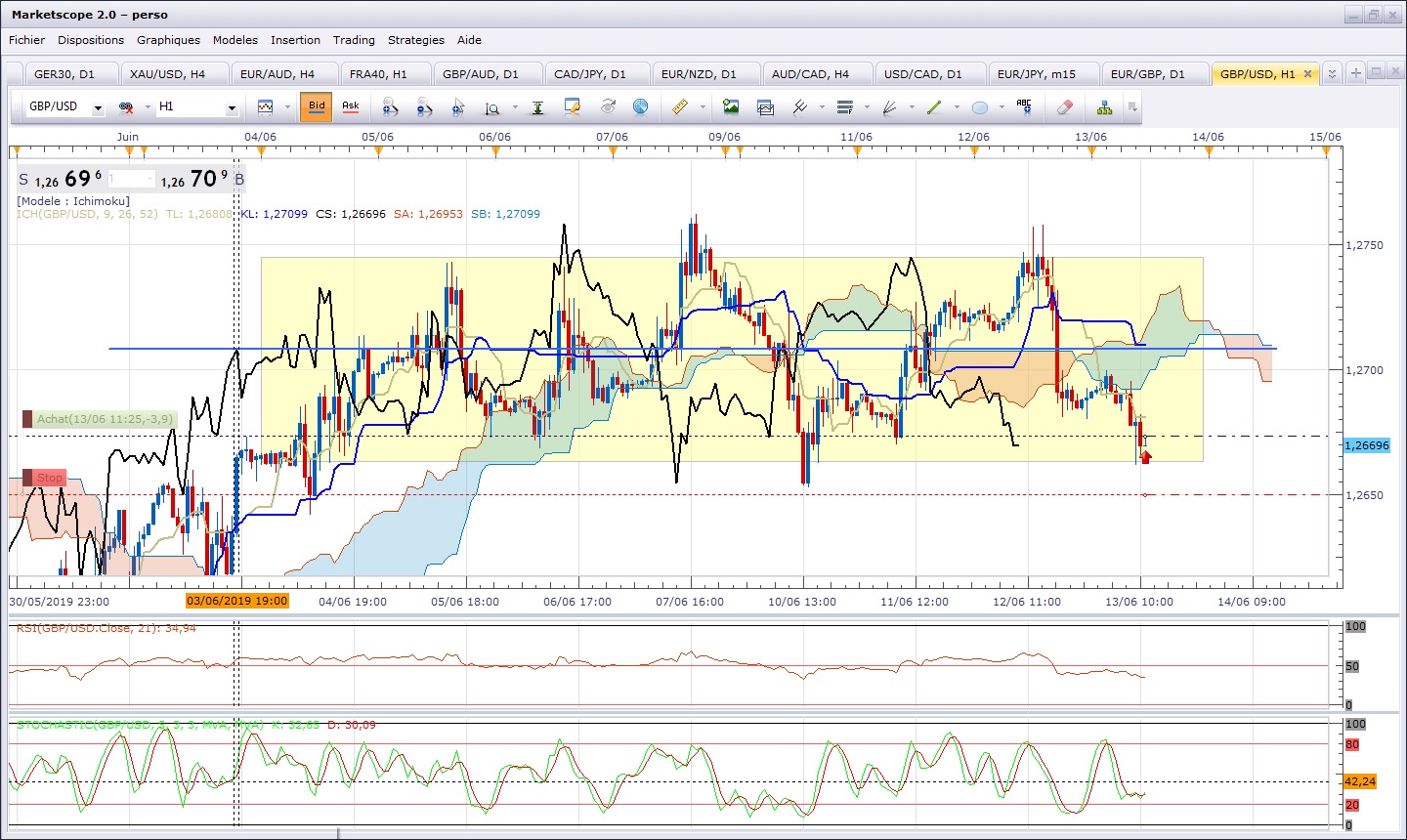Image resolution: width=1407 pixels, height=840 pixels.
Task: Open the Fibonacci tool dropdown arrow
Action: 867,106
